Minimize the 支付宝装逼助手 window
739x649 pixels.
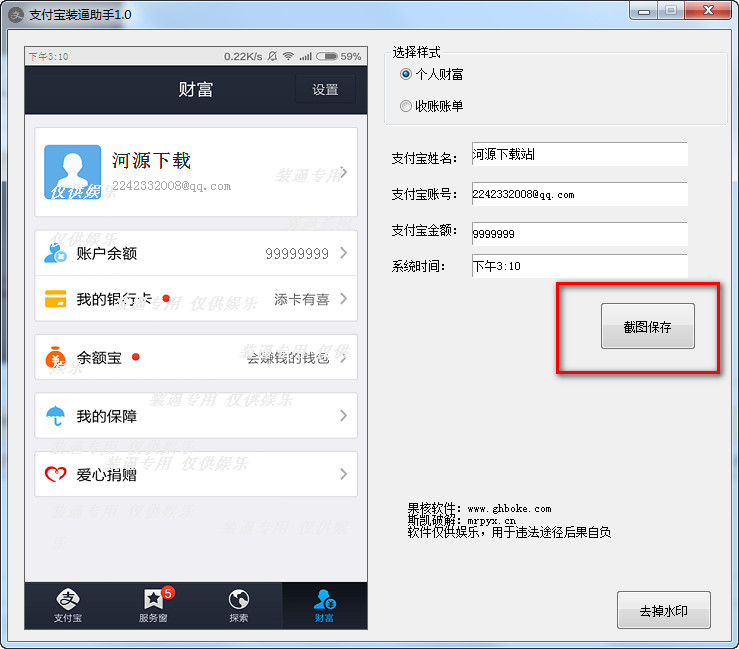(644, 10)
